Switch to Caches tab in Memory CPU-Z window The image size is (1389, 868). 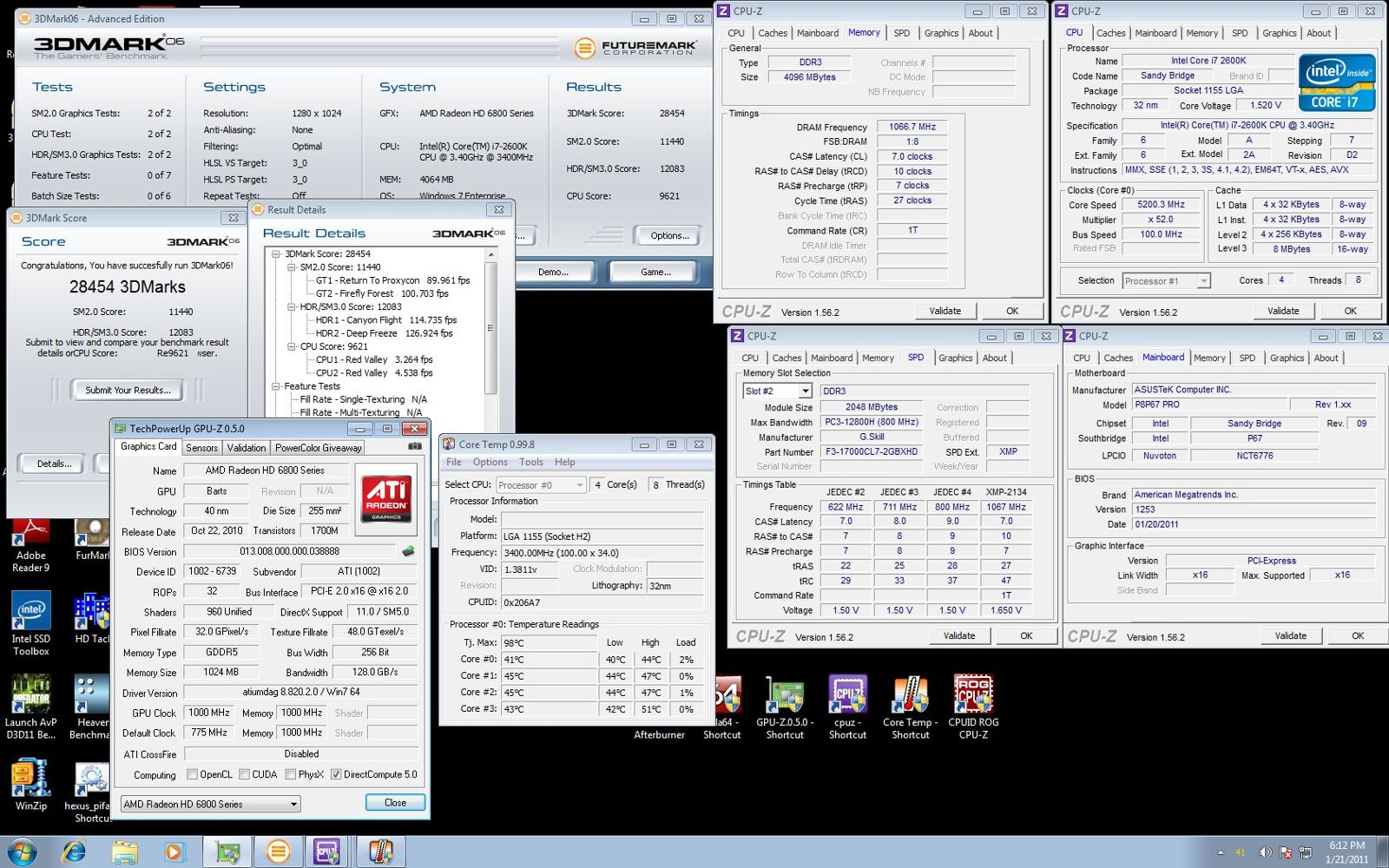click(x=773, y=33)
